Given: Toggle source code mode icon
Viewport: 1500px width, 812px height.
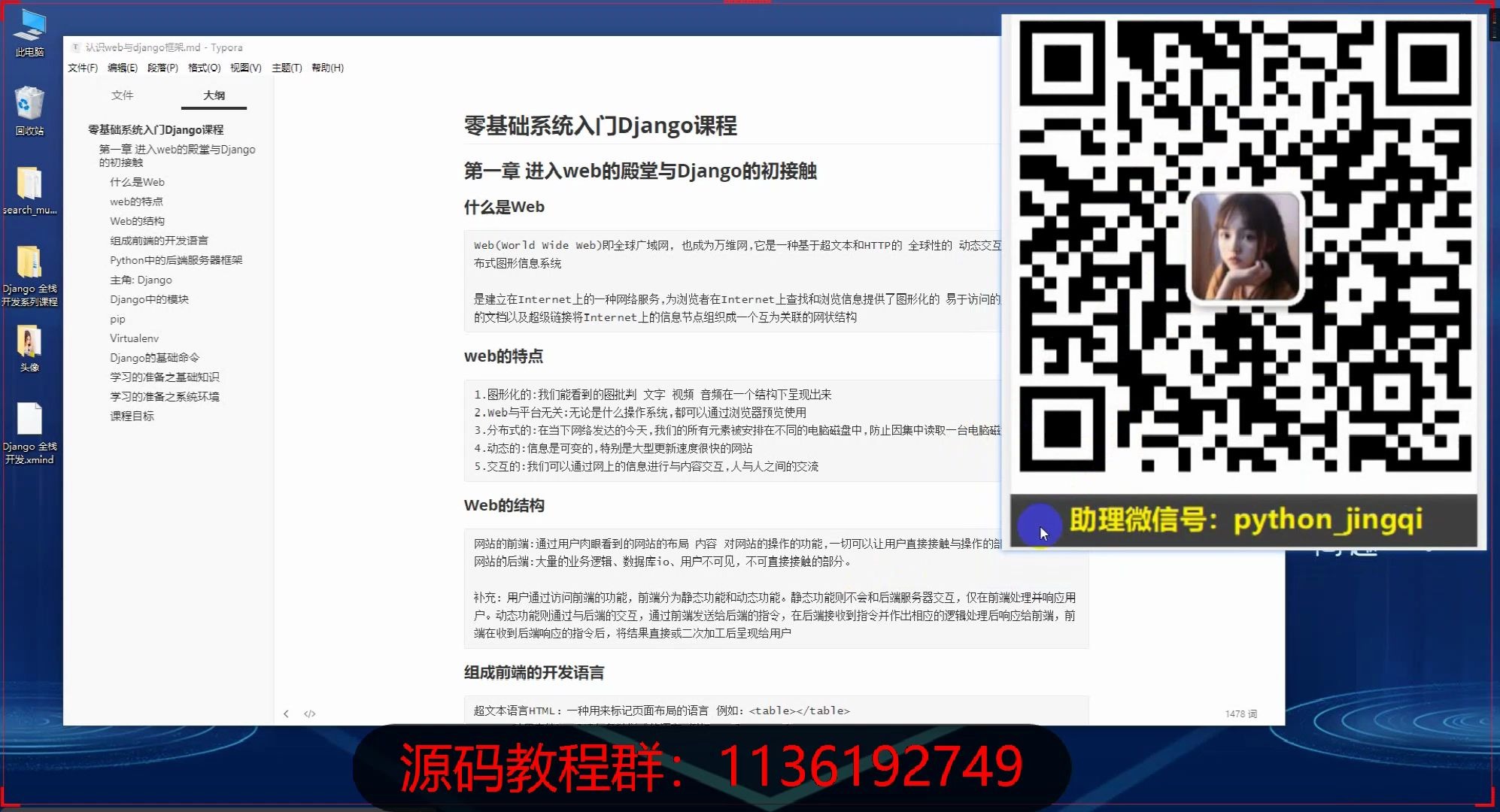Looking at the screenshot, I should tap(310, 714).
